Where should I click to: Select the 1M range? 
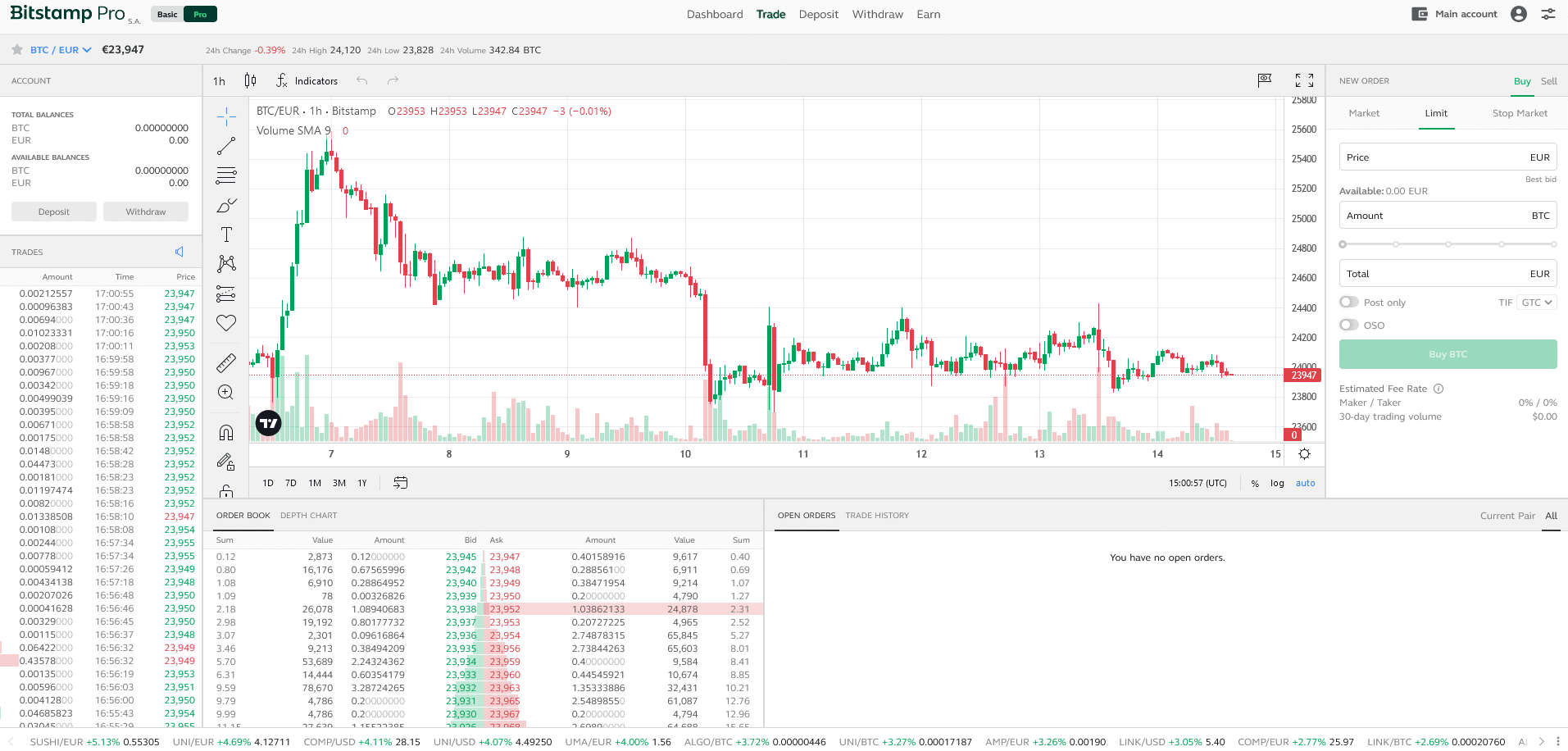coord(315,483)
